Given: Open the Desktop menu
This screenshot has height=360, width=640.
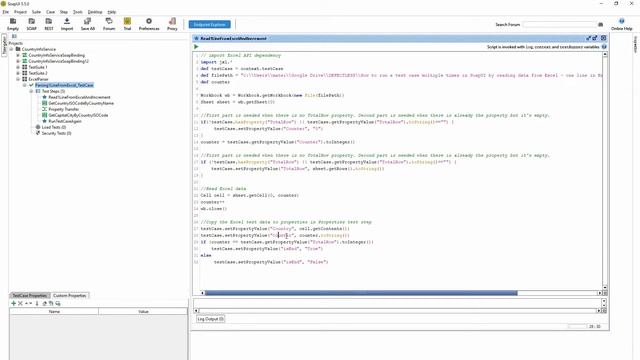Looking at the screenshot, I should [95, 12].
